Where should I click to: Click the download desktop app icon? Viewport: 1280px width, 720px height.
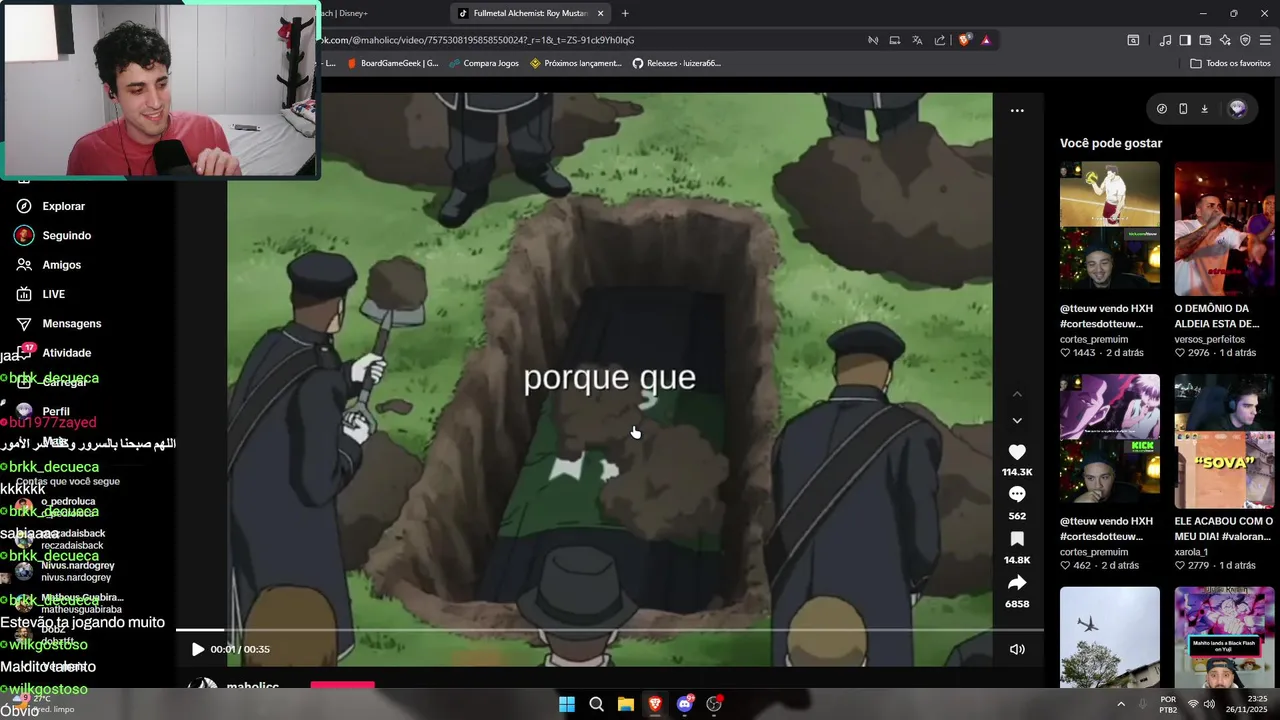point(1204,109)
